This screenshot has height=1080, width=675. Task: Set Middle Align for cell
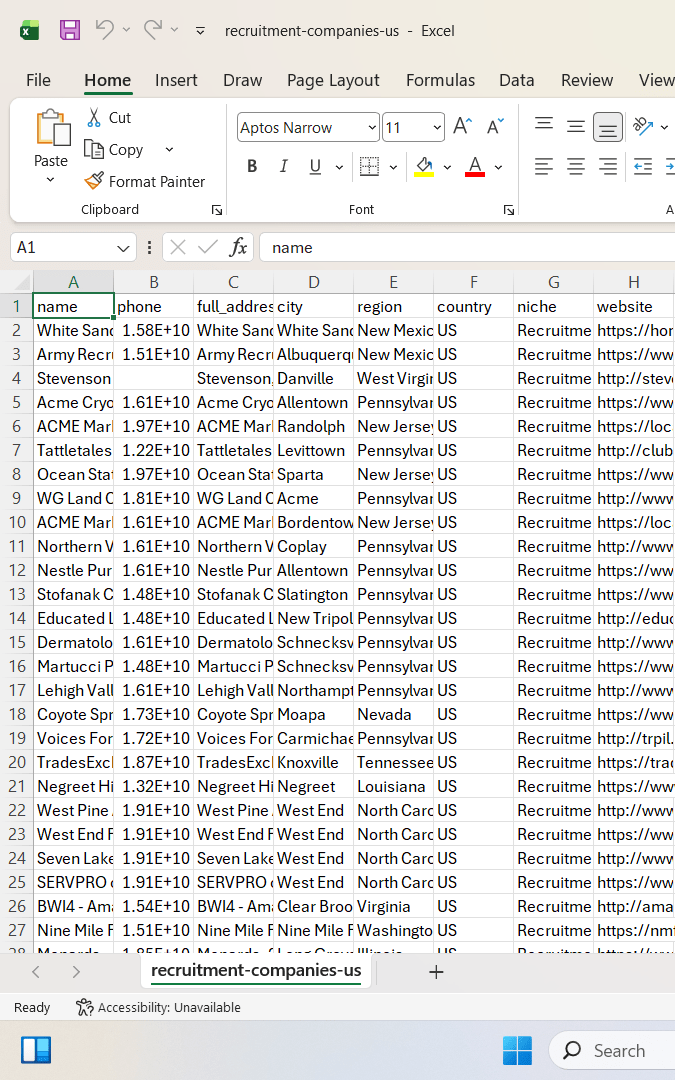[576, 125]
